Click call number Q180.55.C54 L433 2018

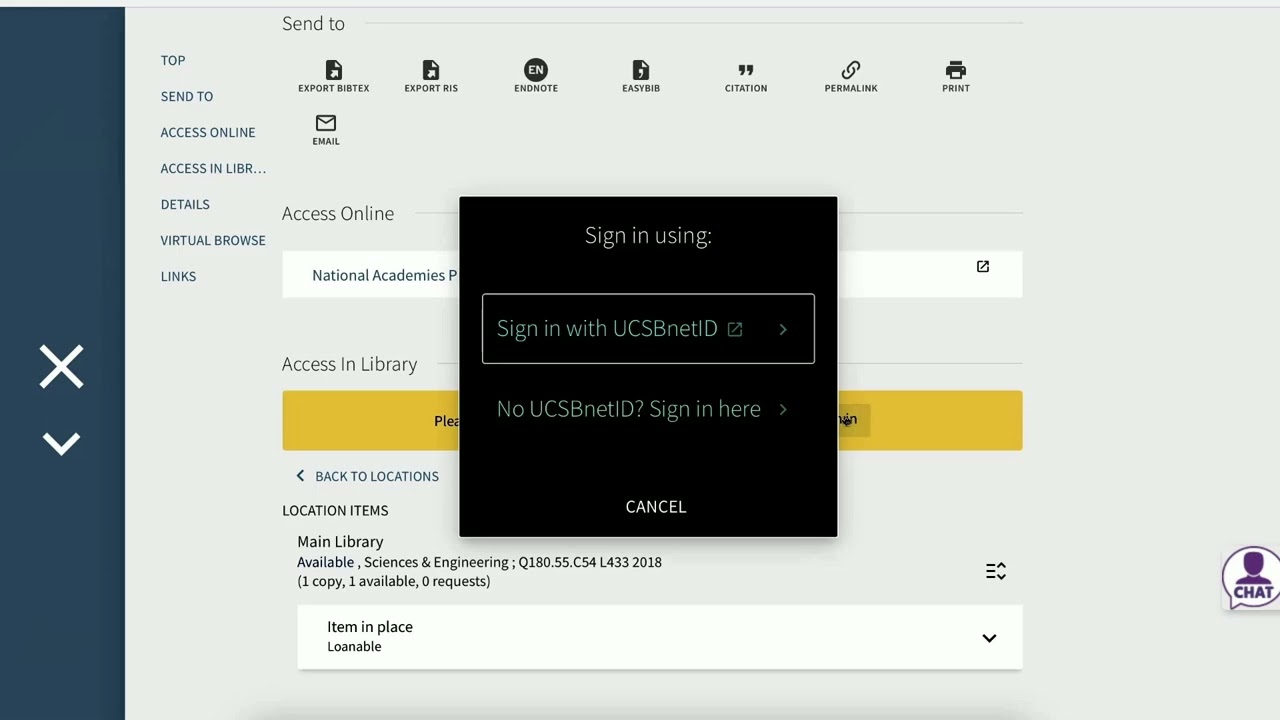coord(590,562)
